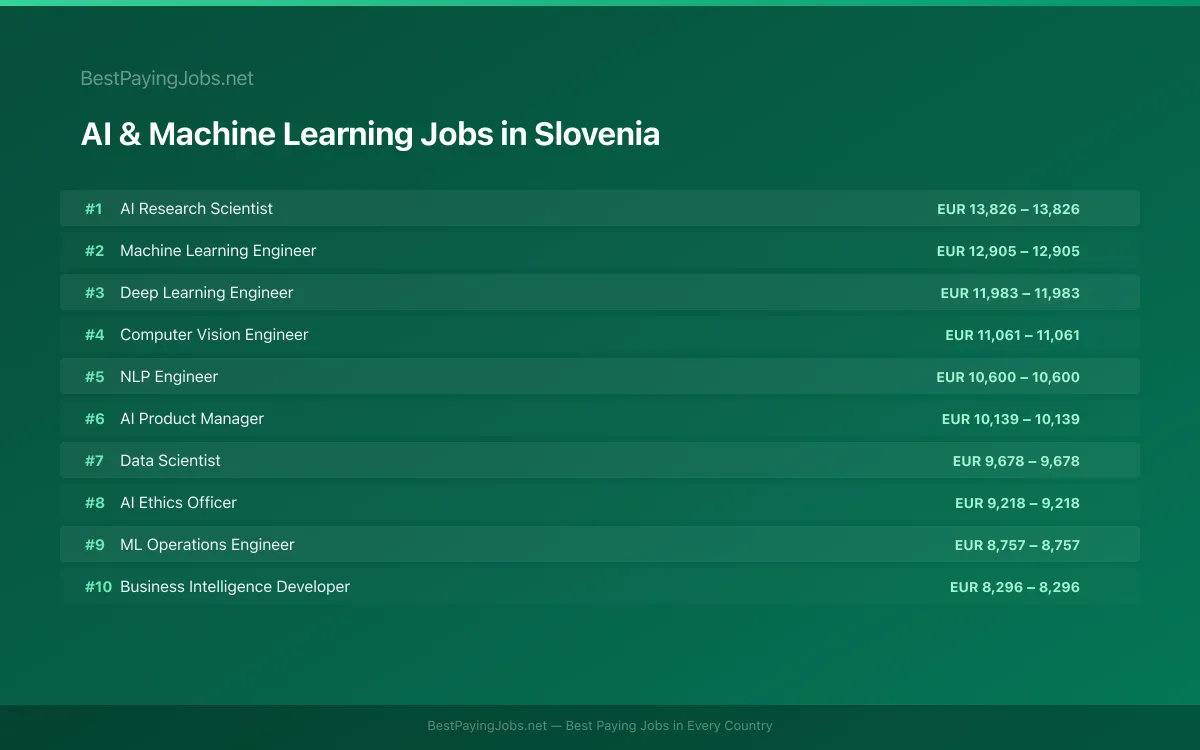Image resolution: width=1200 pixels, height=750 pixels.
Task: Click salary EUR 9,678 – 9,678
Action: click(1016, 461)
